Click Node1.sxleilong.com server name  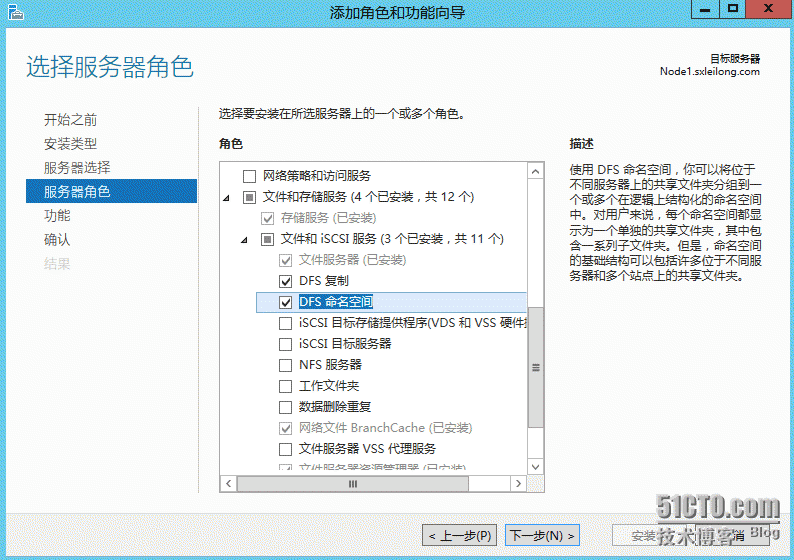click(x=710, y=71)
